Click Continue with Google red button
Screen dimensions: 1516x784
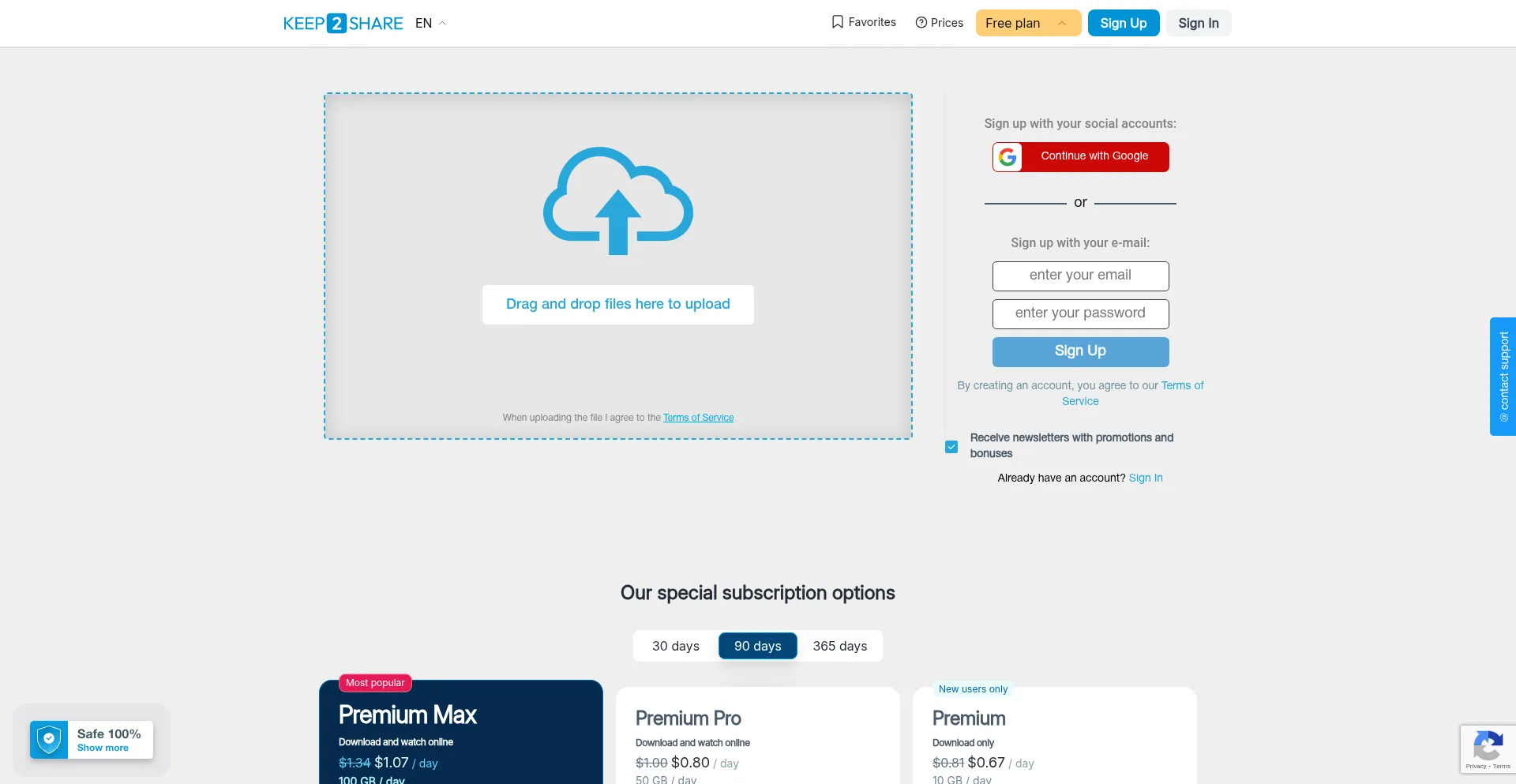click(1080, 156)
